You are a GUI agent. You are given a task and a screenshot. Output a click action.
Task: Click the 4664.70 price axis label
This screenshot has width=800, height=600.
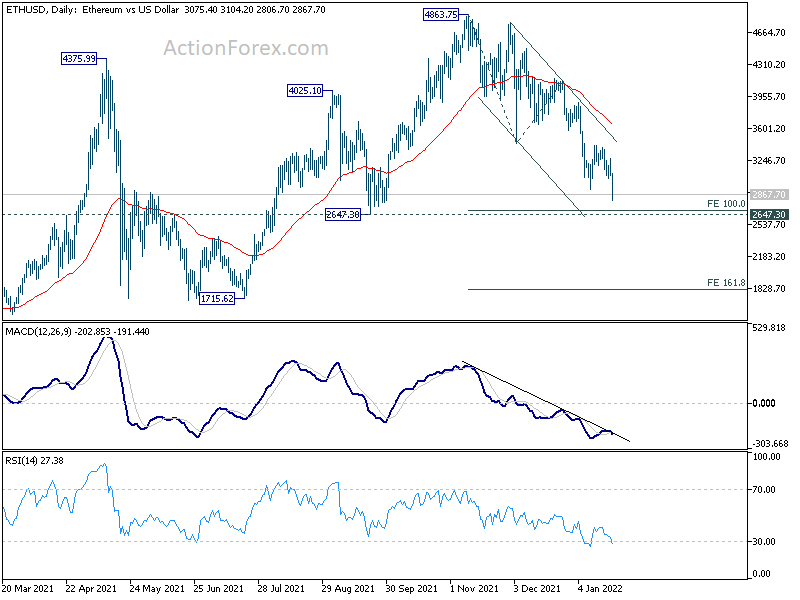click(x=769, y=33)
